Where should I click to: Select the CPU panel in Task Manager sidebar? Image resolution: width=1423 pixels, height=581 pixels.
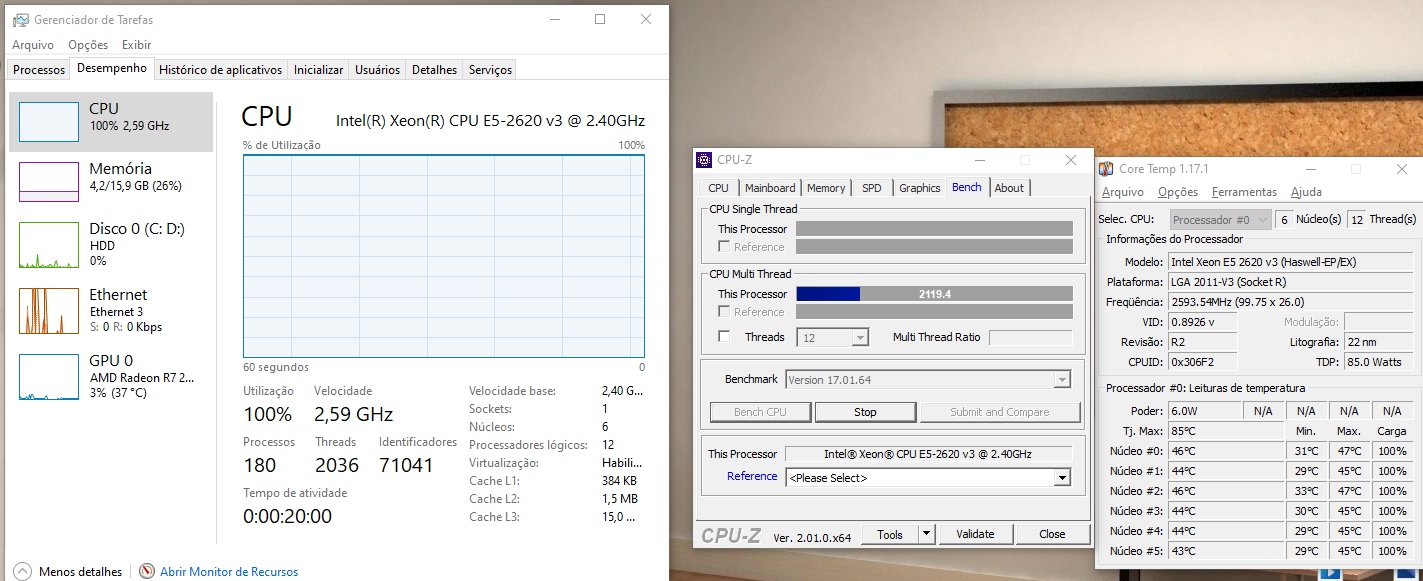pos(111,122)
